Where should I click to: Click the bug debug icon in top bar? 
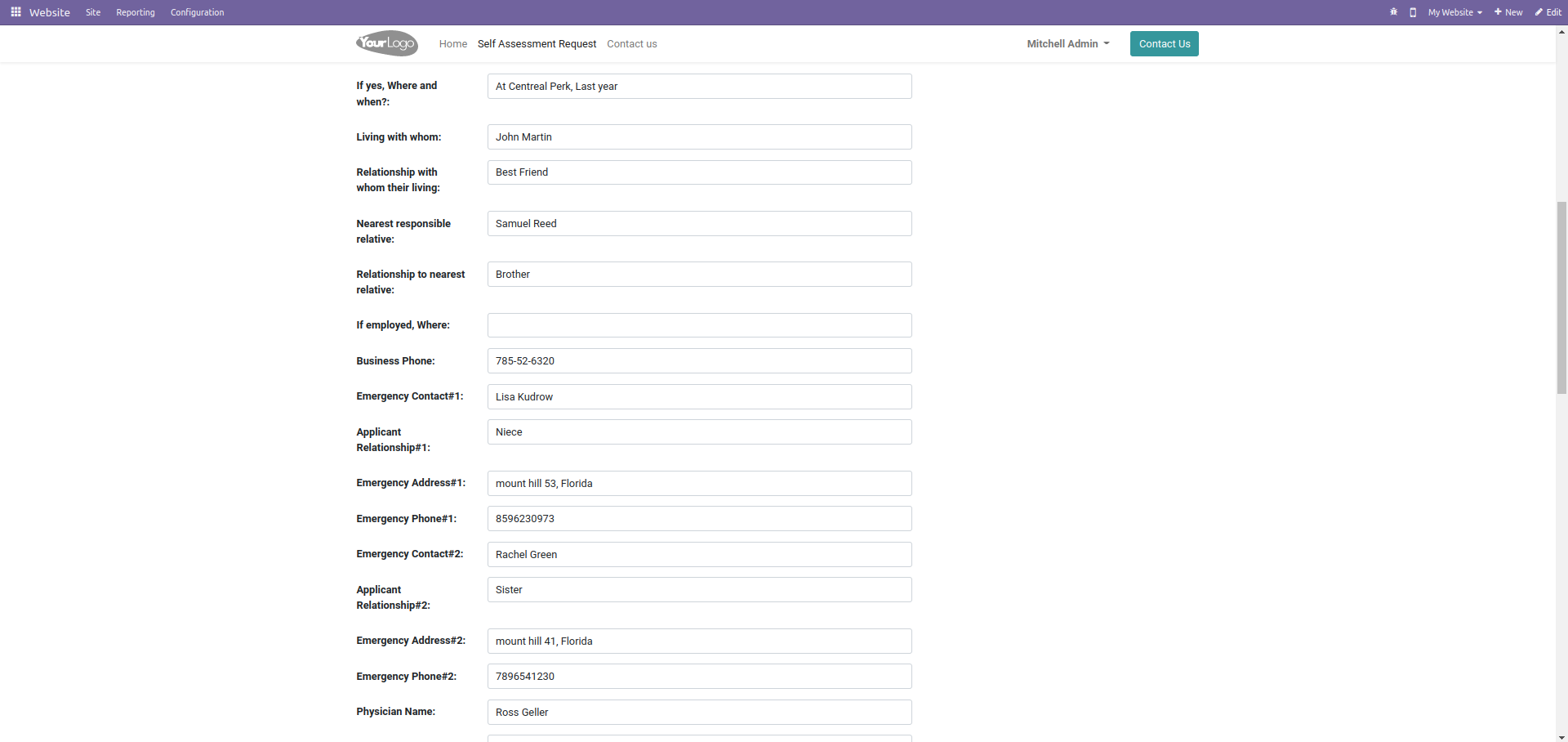pyautogui.click(x=1393, y=12)
